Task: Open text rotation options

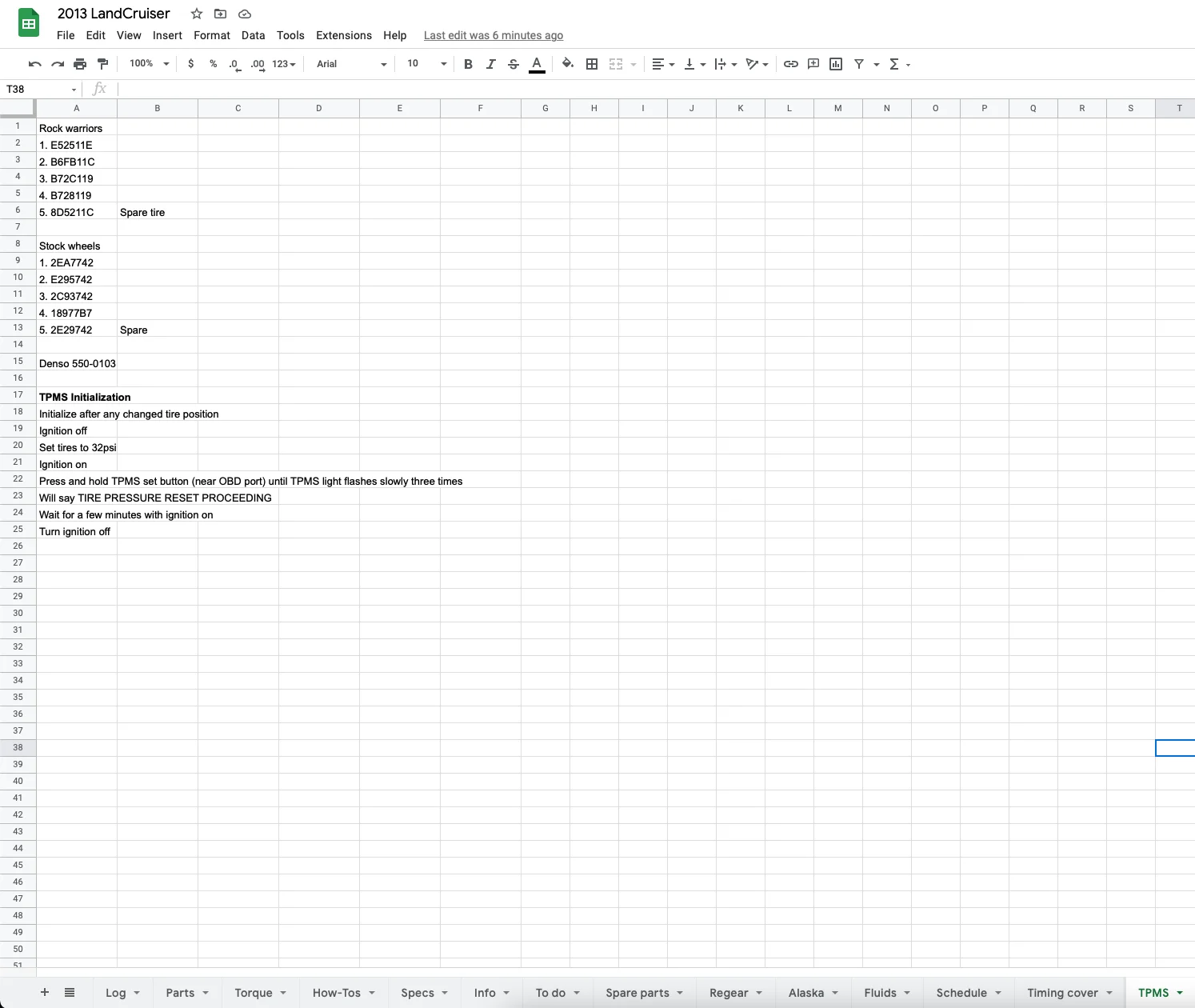Action: tap(757, 64)
